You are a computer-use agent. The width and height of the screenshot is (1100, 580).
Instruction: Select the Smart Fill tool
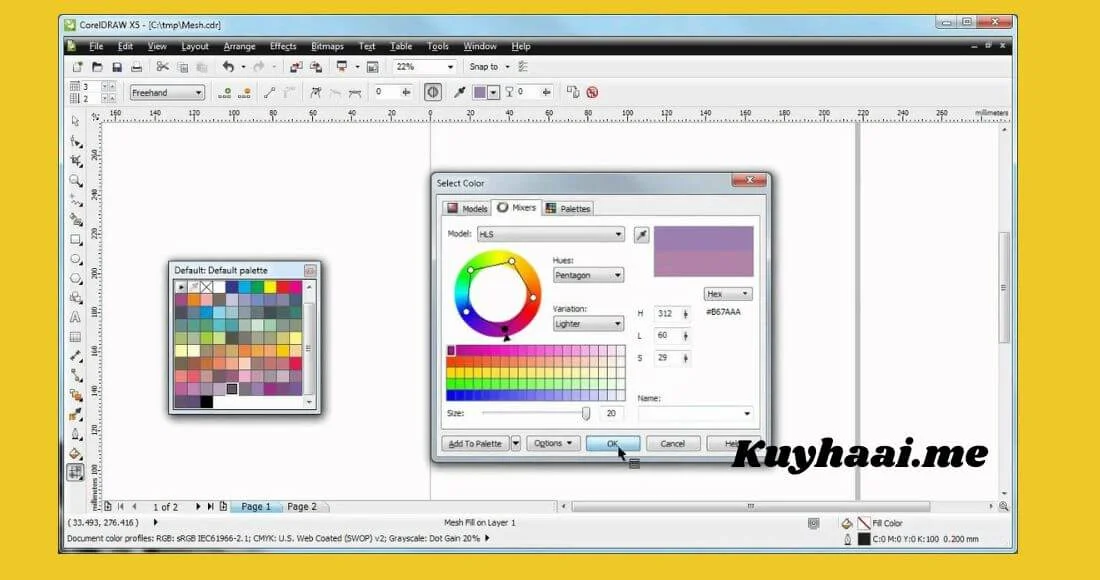point(76,220)
